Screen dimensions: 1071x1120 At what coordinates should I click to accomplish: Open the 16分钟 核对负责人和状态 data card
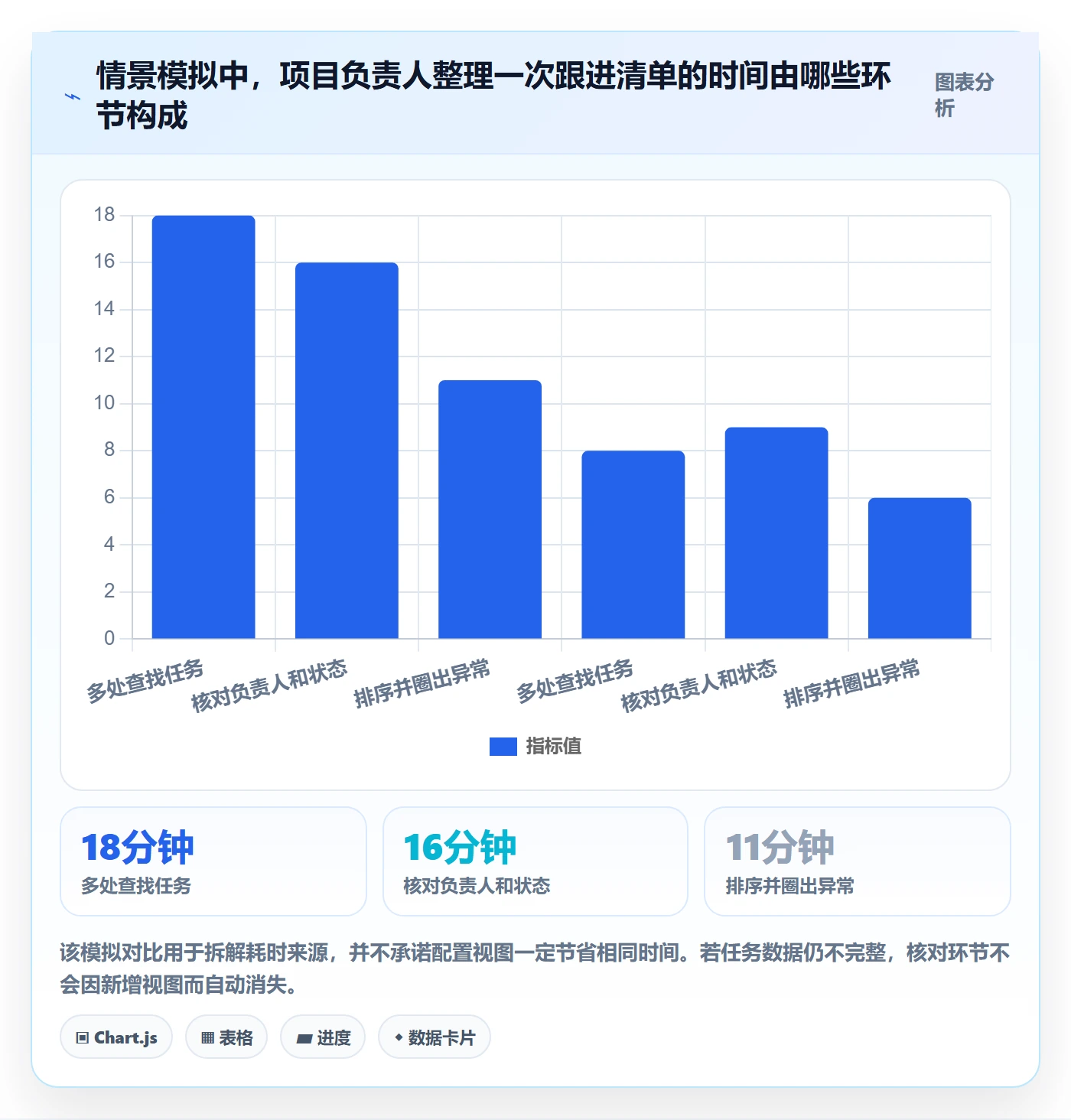click(x=535, y=861)
